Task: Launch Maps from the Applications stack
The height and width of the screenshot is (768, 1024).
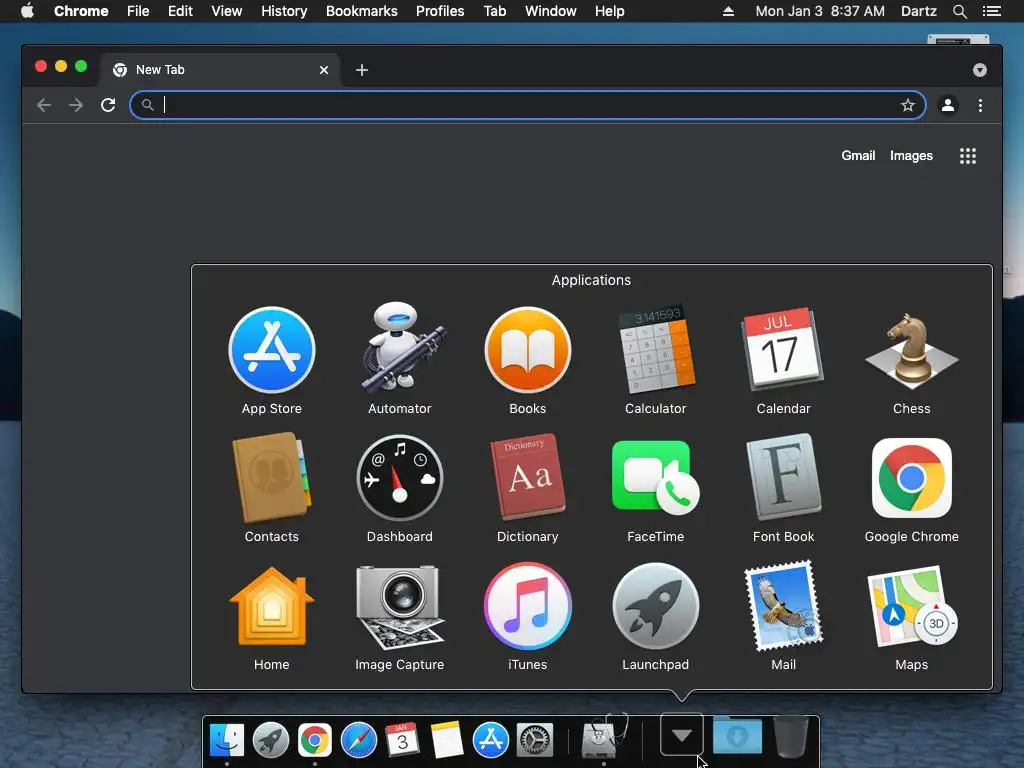Action: click(x=912, y=606)
